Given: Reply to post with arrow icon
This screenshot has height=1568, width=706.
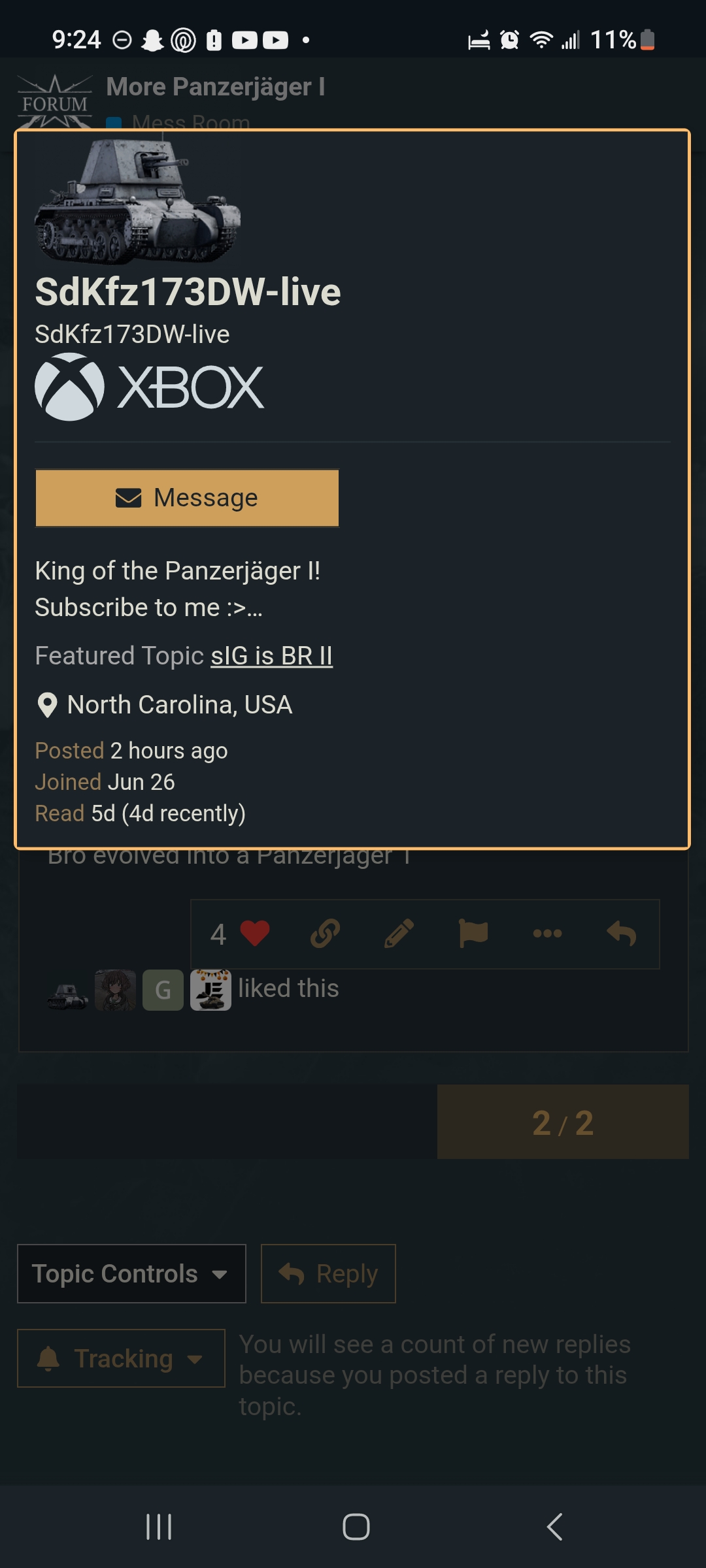Looking at the screenshot, I should point(622,933).
